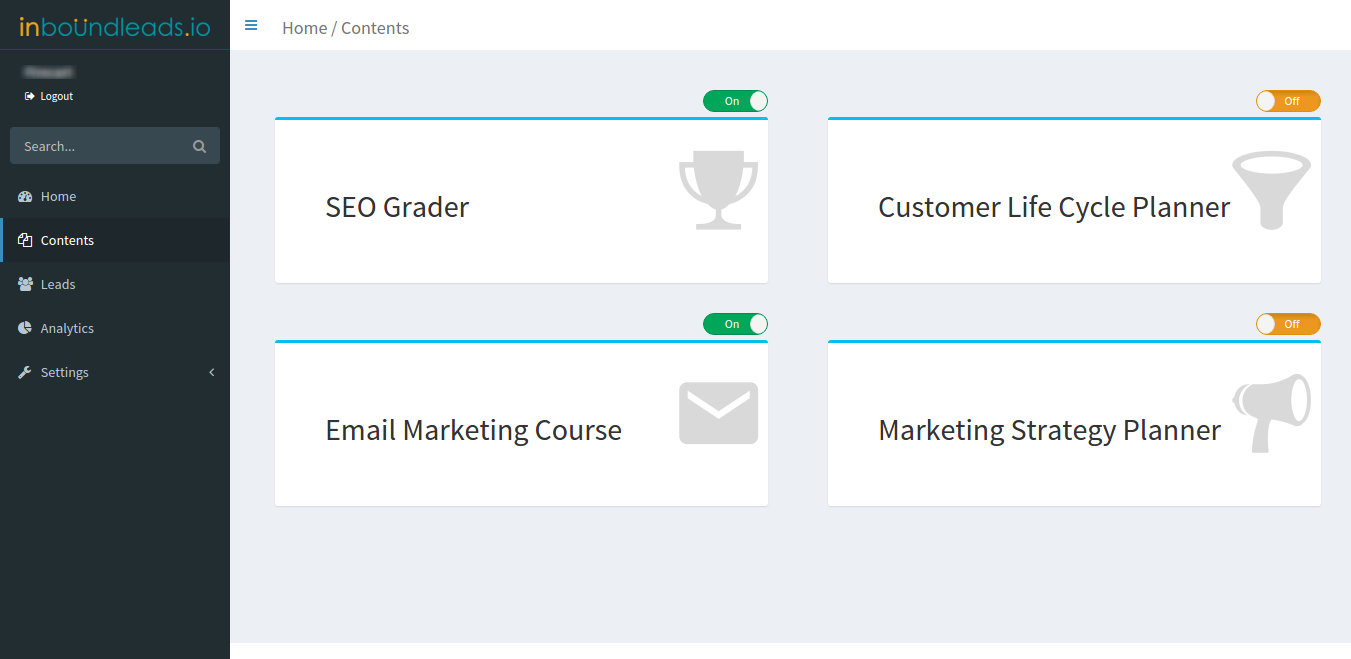
Task: Click the Leads users icon in sidebar
Action: [x=24, y=284]
